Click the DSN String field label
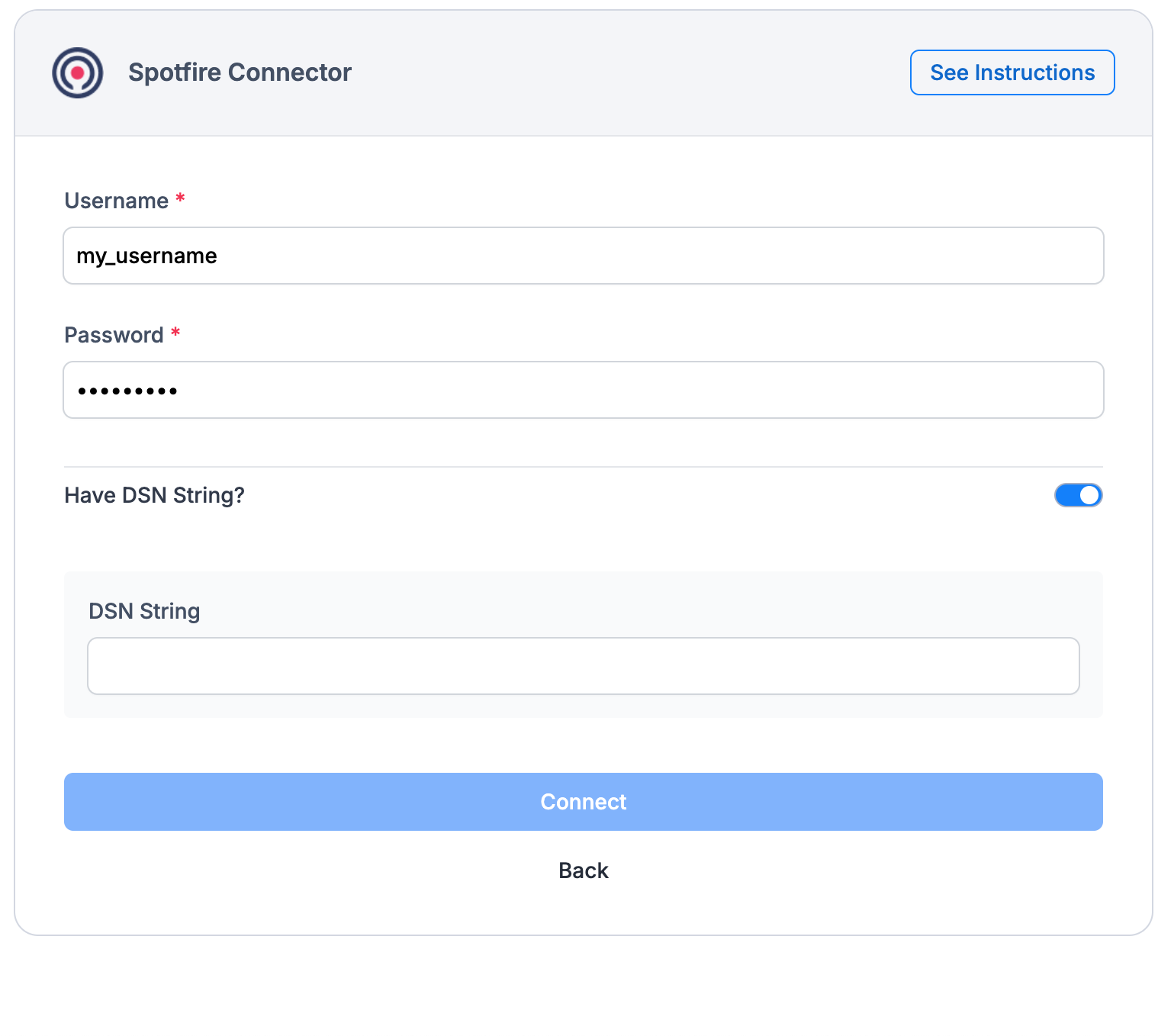Viewport: 1158px width, 1036px height. tap(144, 611)
